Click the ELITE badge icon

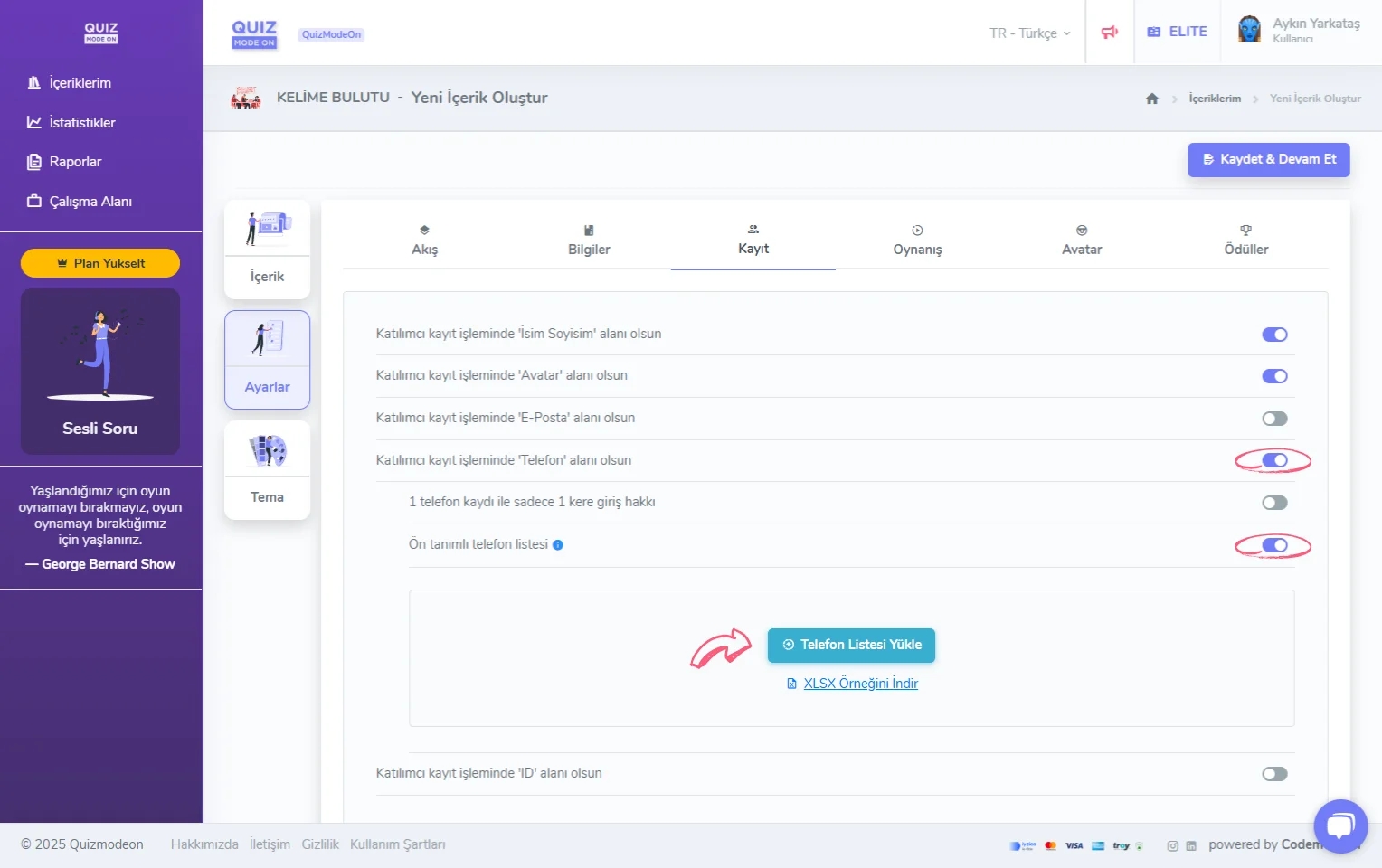[x=1153, y=31]
